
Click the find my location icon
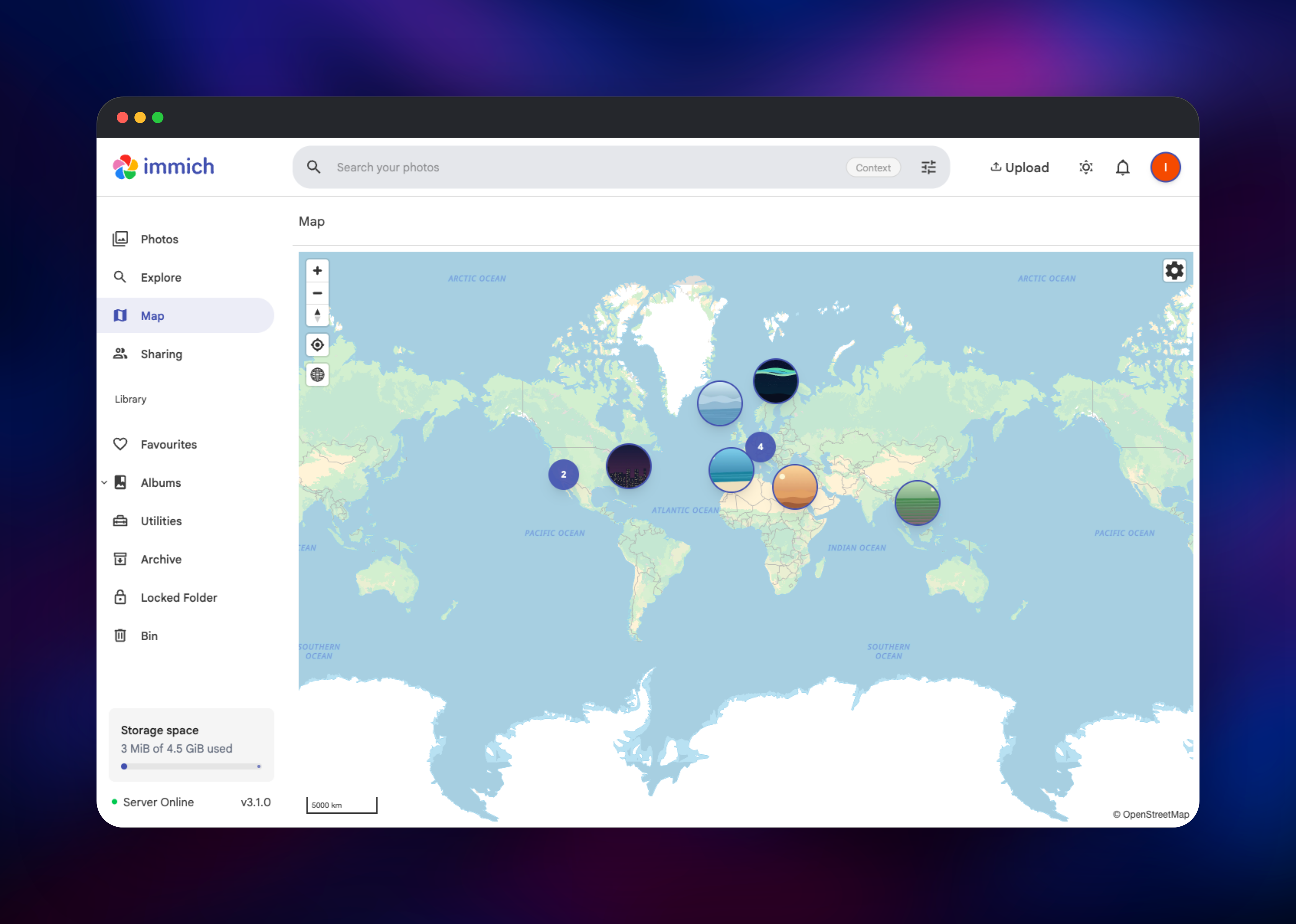pyautogui.click(x=317, y=345)
